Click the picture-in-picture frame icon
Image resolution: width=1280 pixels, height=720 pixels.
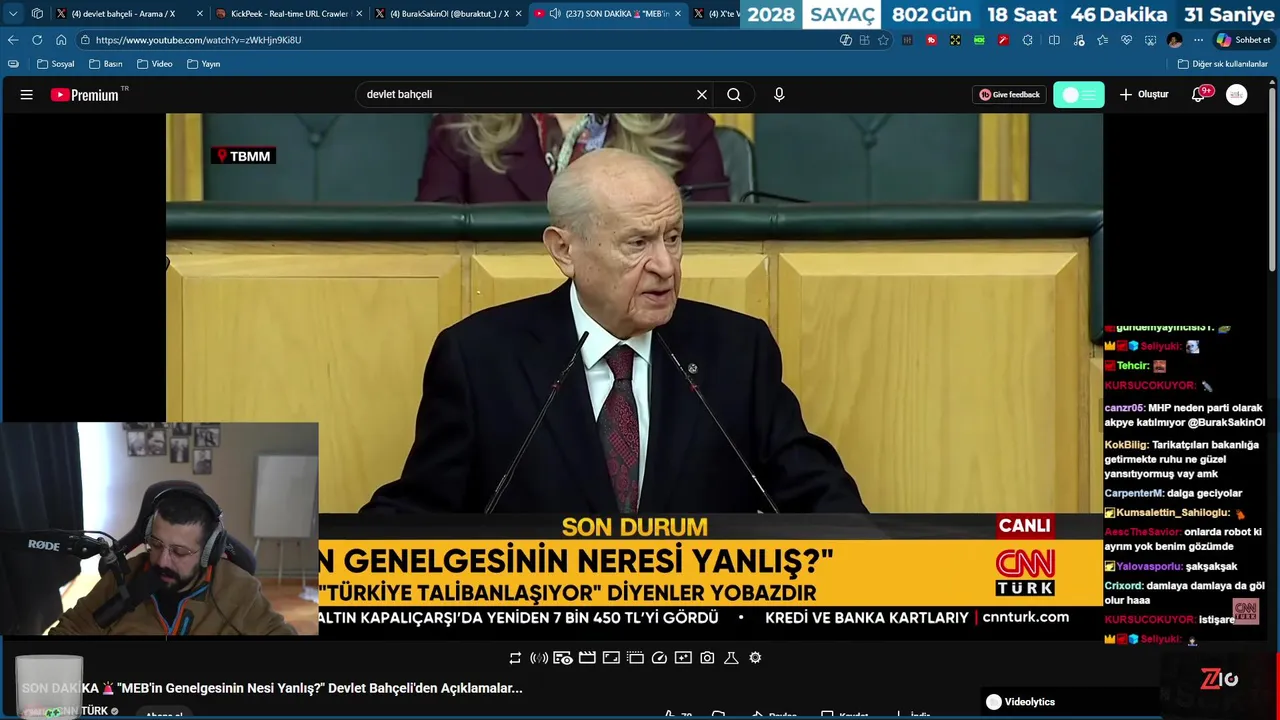611,658
